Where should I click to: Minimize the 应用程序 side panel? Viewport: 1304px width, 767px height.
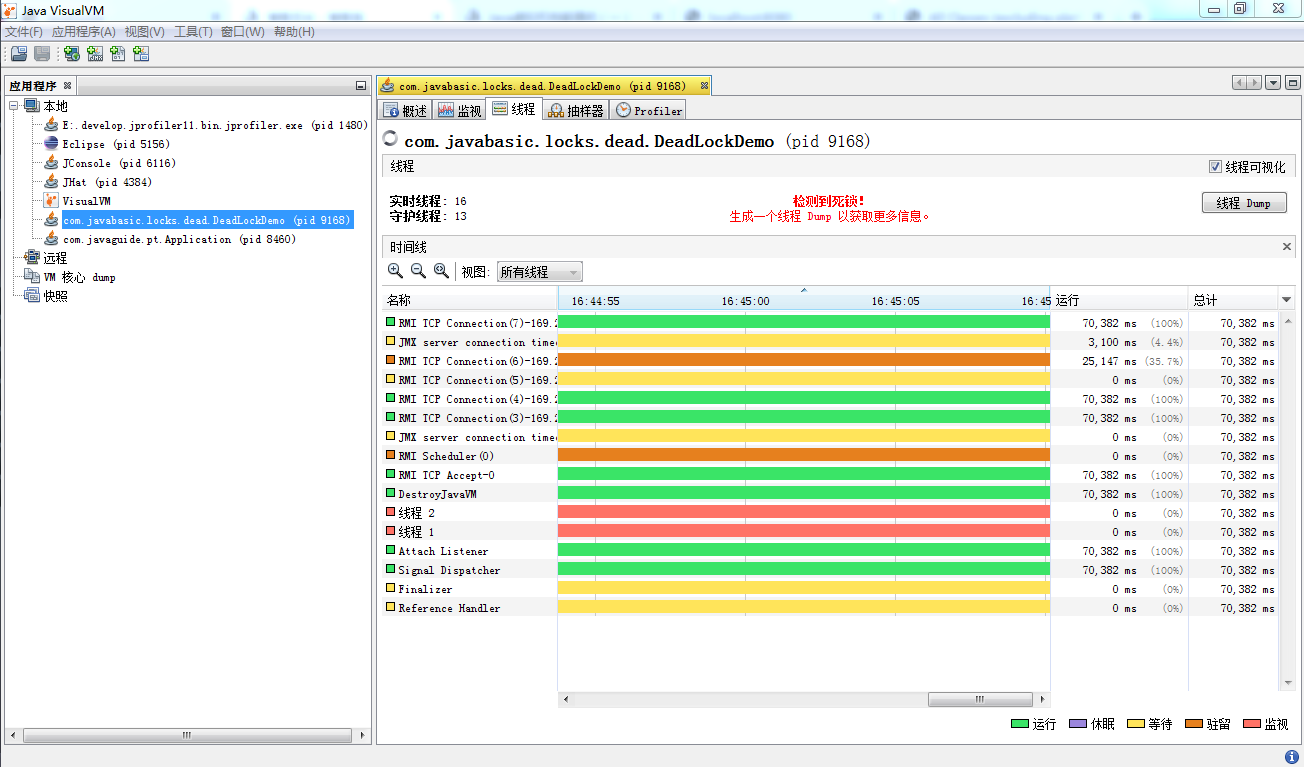pos(360,86)
